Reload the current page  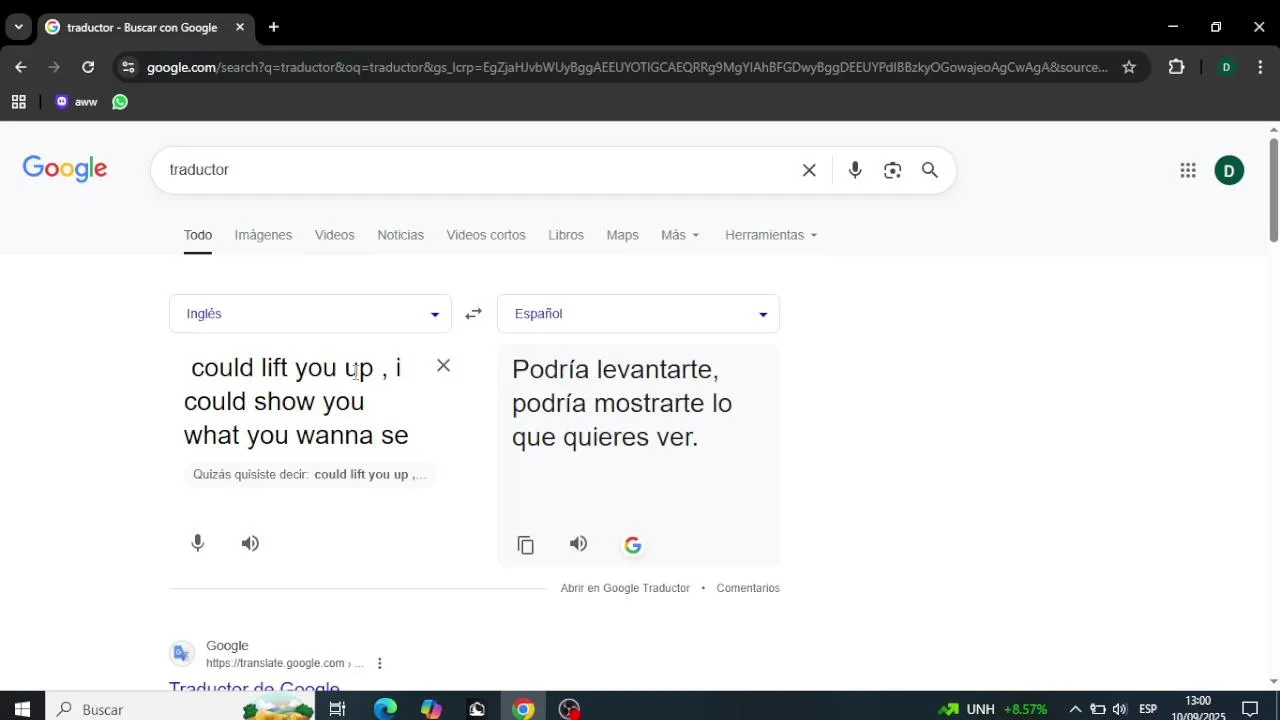88,67
